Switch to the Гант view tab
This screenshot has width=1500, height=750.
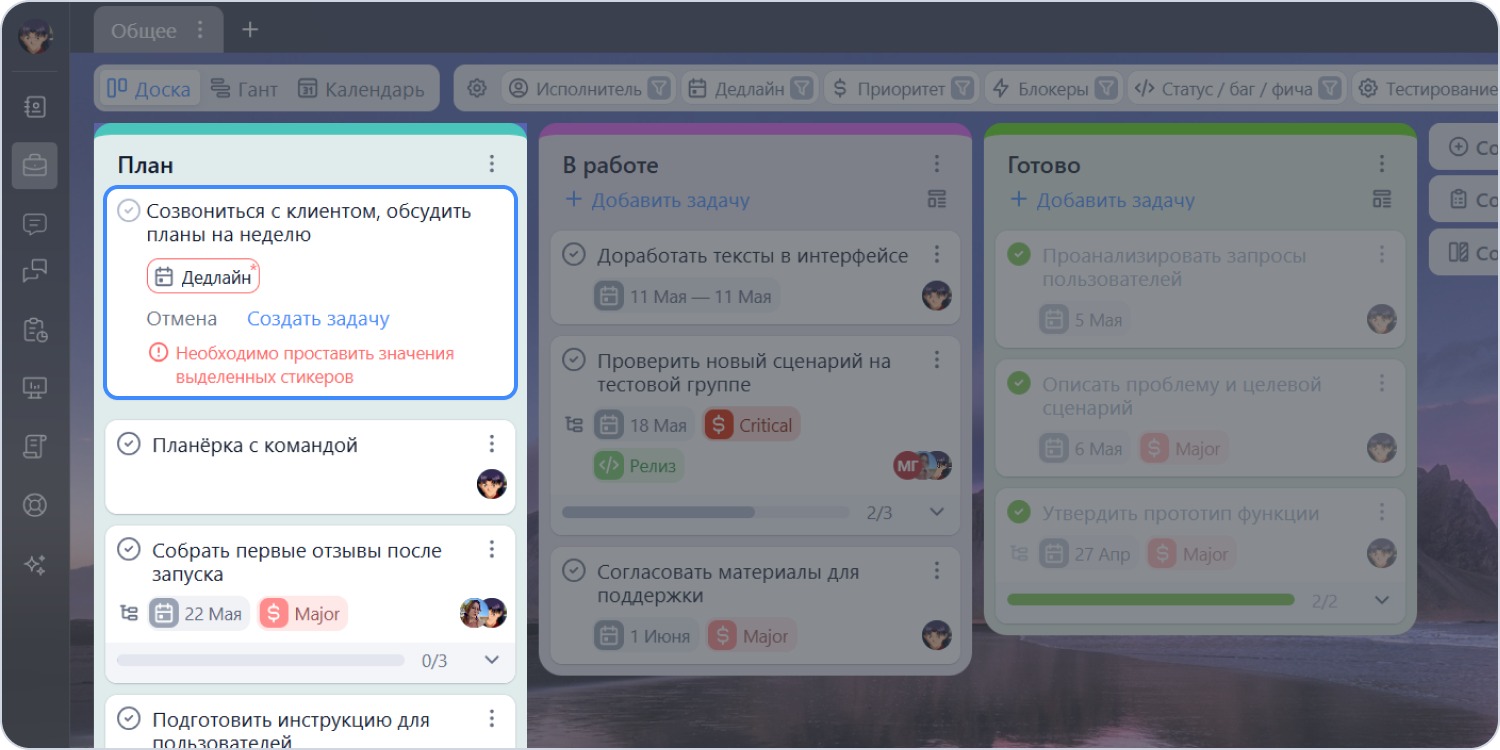point(244,89)
